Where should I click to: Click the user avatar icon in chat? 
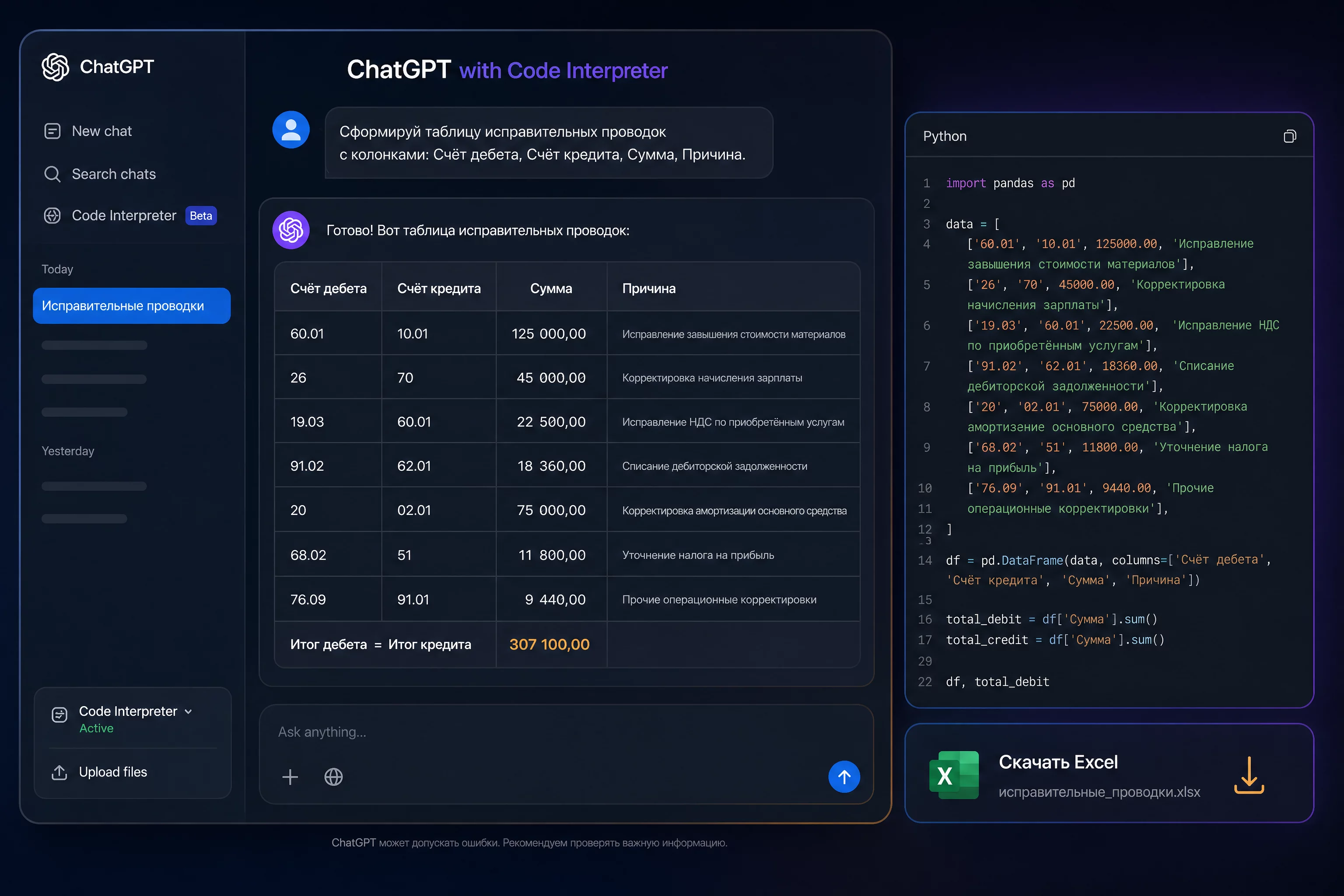point(291,129)
